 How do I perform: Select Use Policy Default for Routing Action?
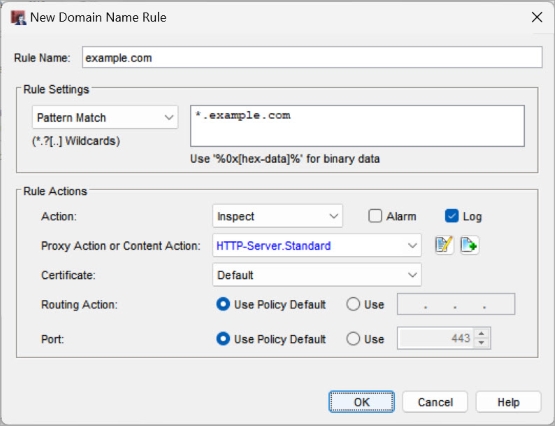(223, 304)
